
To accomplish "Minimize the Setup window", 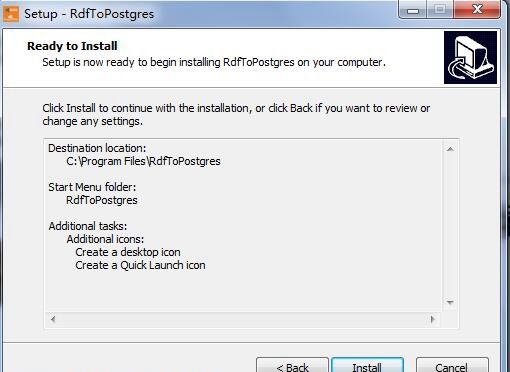I will (x=413, y=10).
